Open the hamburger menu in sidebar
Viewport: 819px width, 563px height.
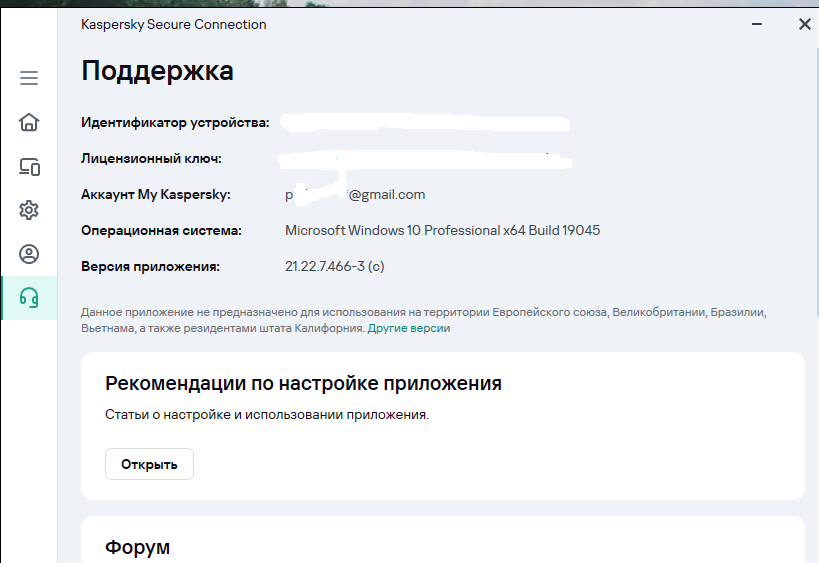point(29,78)
